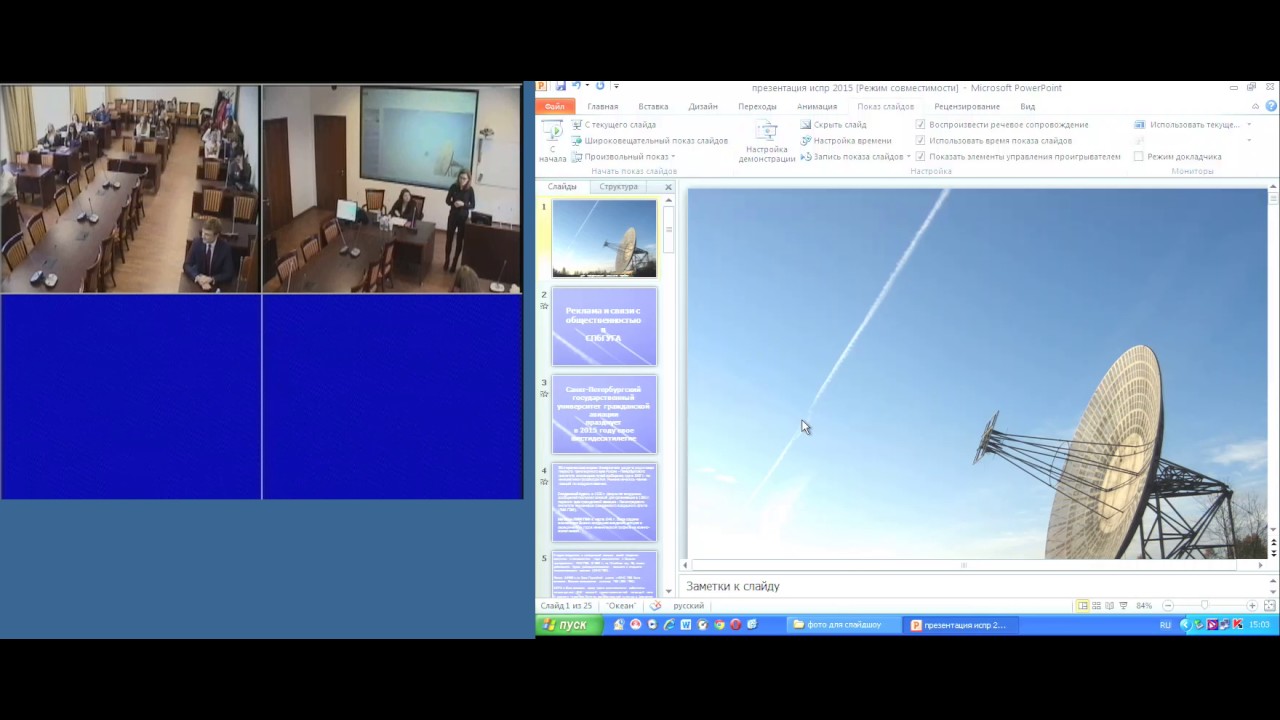Click Undo arrow in quick access toolbar
This screenshot has height=720, width=1280.
pyautogui.click(x=576, y=87)
